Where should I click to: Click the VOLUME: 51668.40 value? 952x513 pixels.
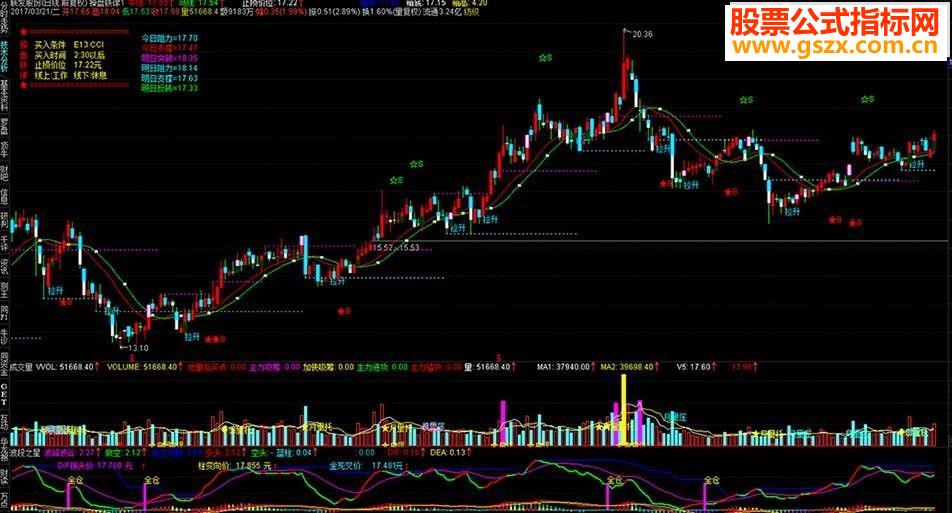coord(141,367)
